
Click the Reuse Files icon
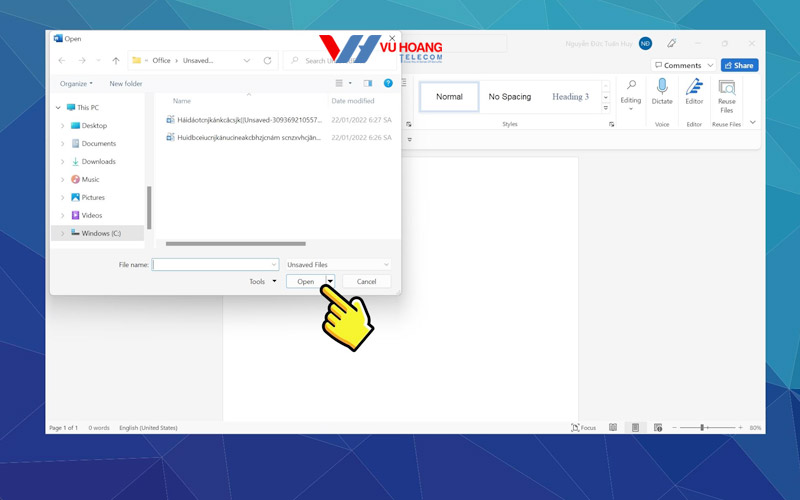tap(727, 88)
